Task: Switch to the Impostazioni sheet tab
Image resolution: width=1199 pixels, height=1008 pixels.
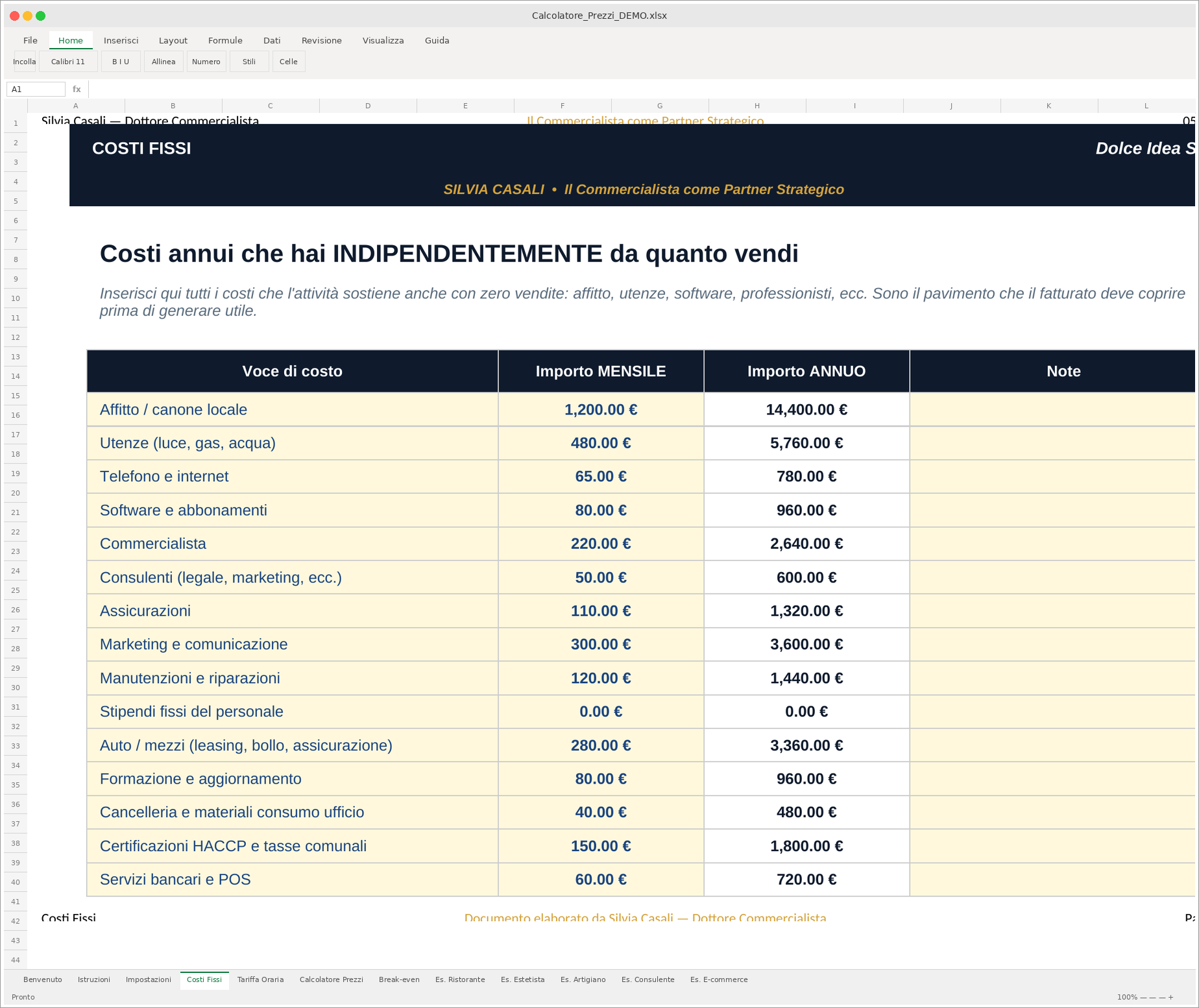Action: click(149, 979)
